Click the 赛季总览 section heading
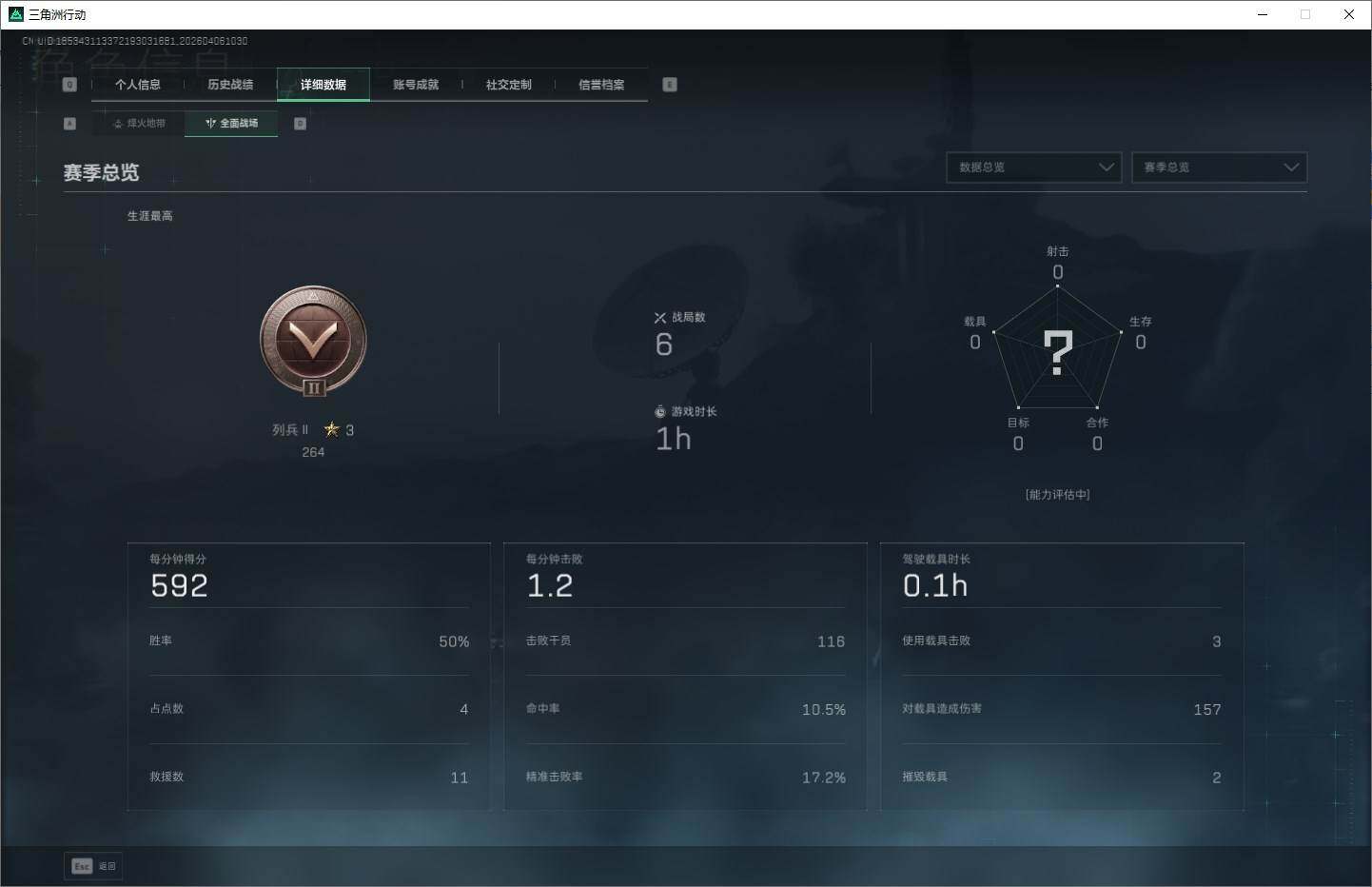Screen dimensions: 1372x887 (101, 172)
